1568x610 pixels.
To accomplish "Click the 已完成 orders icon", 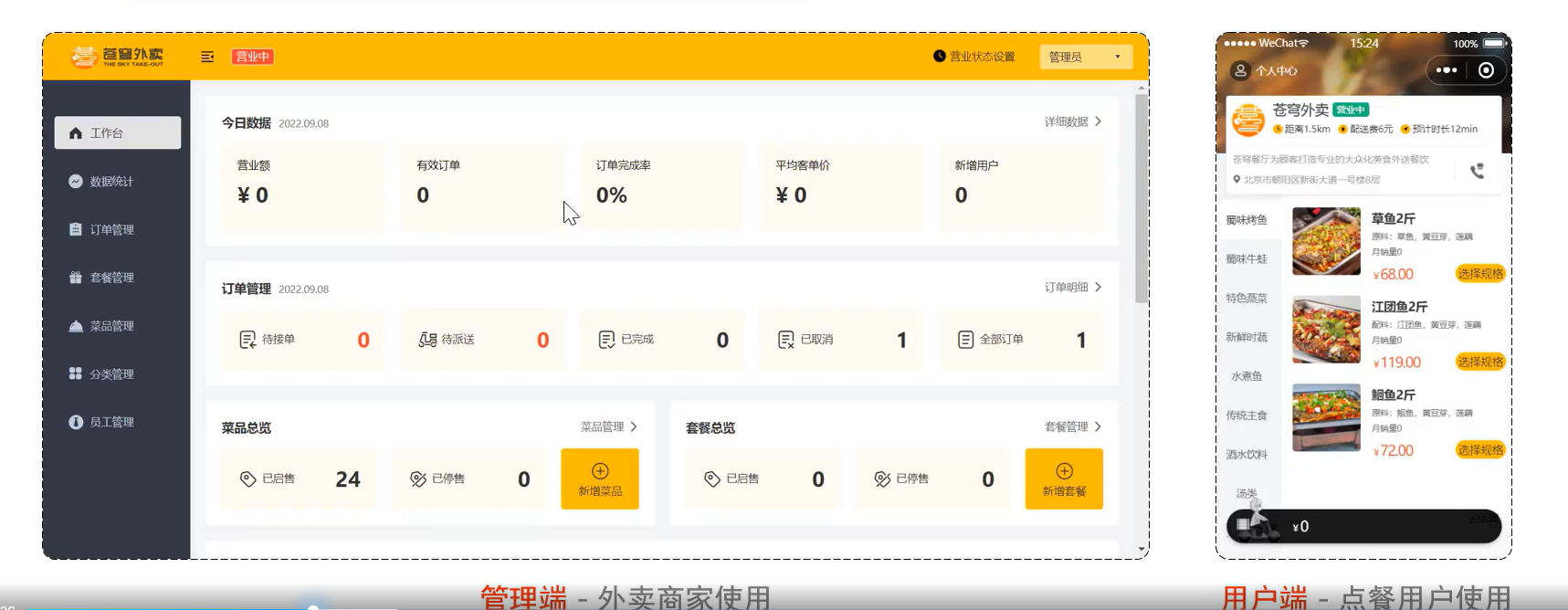I will pos(606,340).
